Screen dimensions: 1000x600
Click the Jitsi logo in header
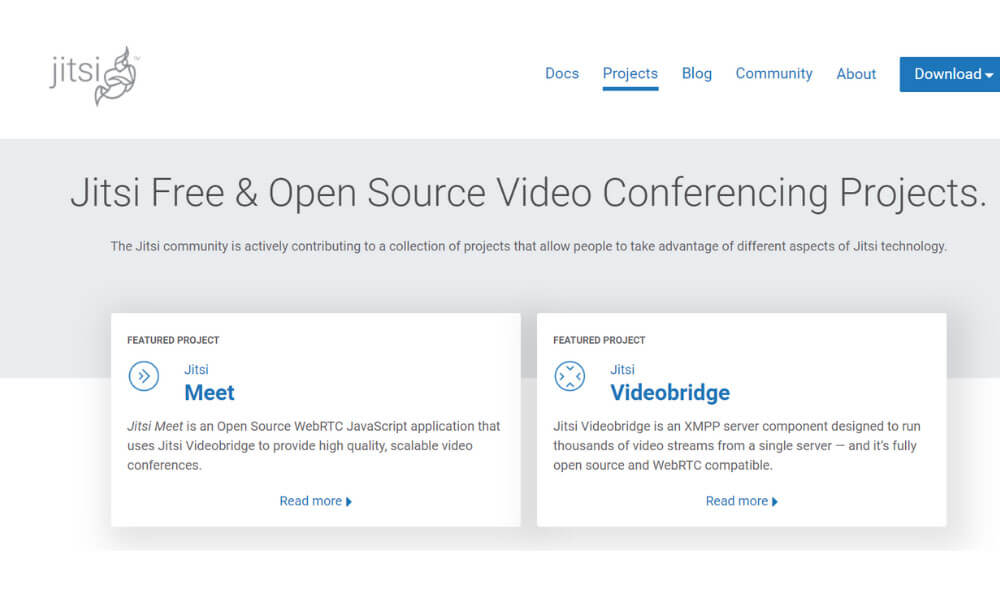click(94, 76)
